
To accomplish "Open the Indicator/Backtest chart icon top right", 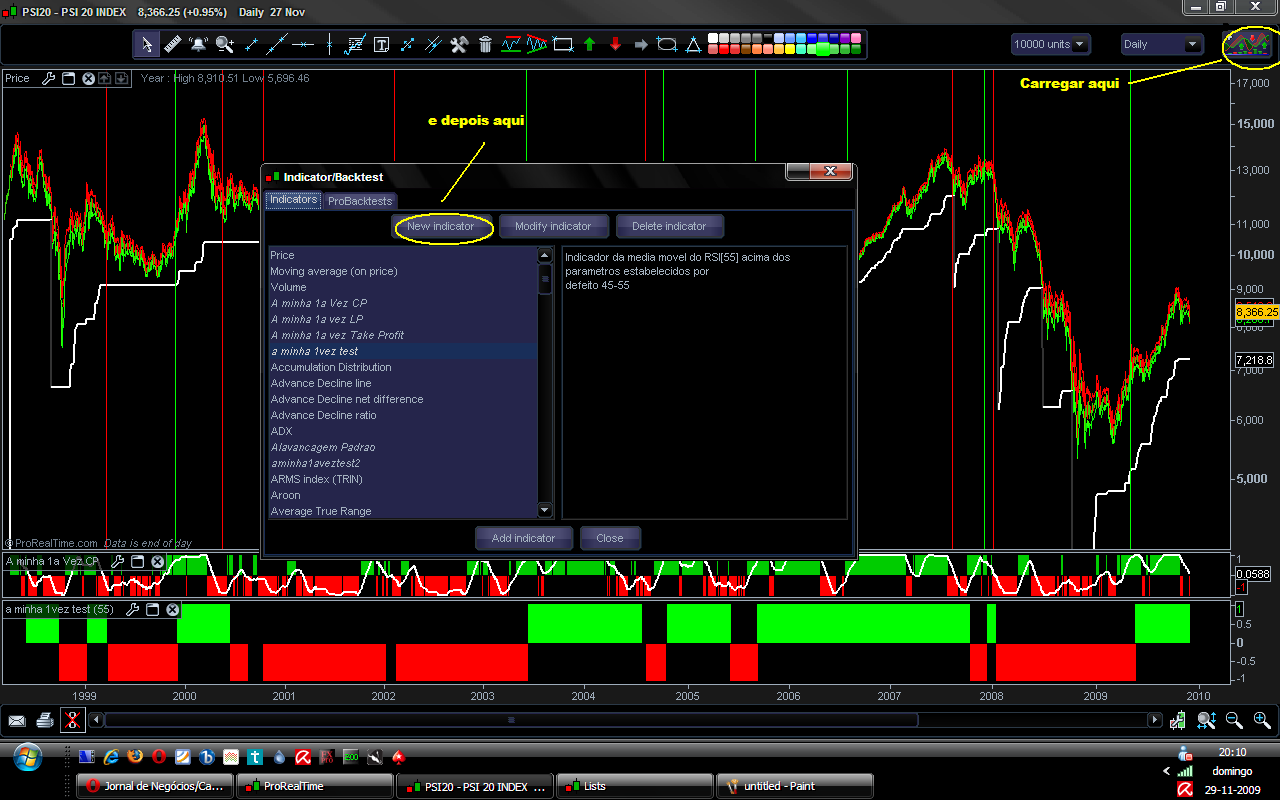I will (1247, 46).
